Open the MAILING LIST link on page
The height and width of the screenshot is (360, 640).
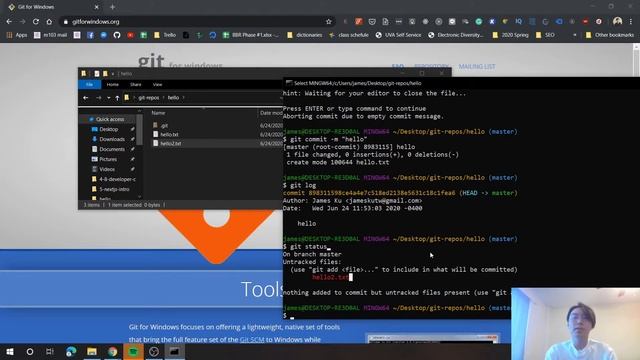tap(477, 66)
